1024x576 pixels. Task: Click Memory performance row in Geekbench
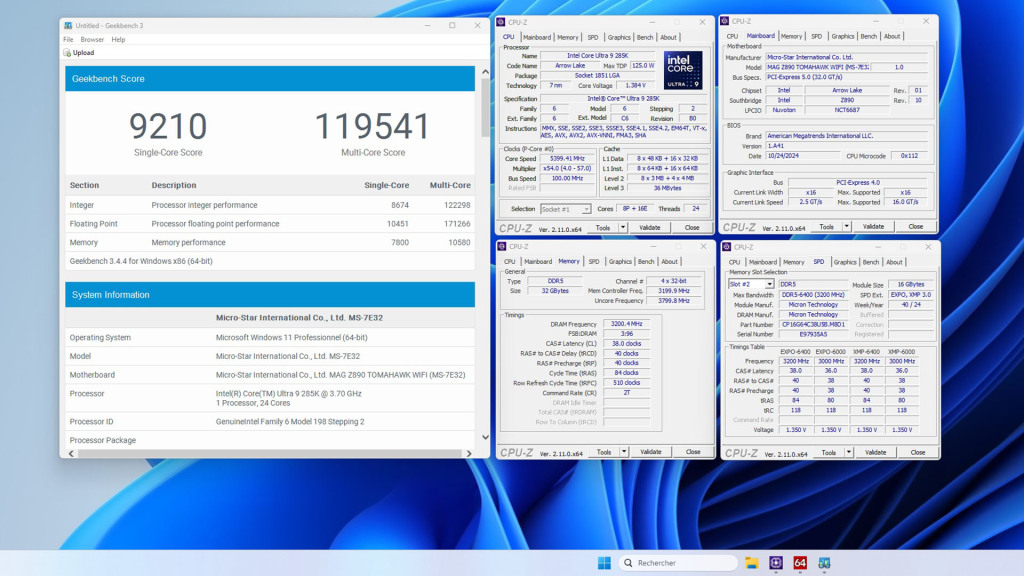(x=270, y=242)
